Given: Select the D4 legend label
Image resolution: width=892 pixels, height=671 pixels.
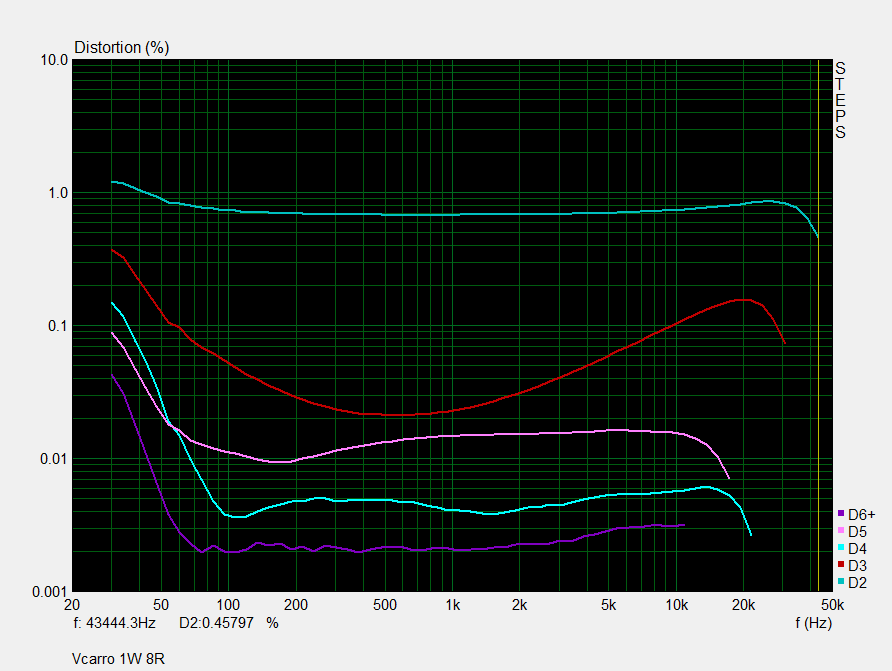Looking at the screenshot, I should click(x=857, y=549).
